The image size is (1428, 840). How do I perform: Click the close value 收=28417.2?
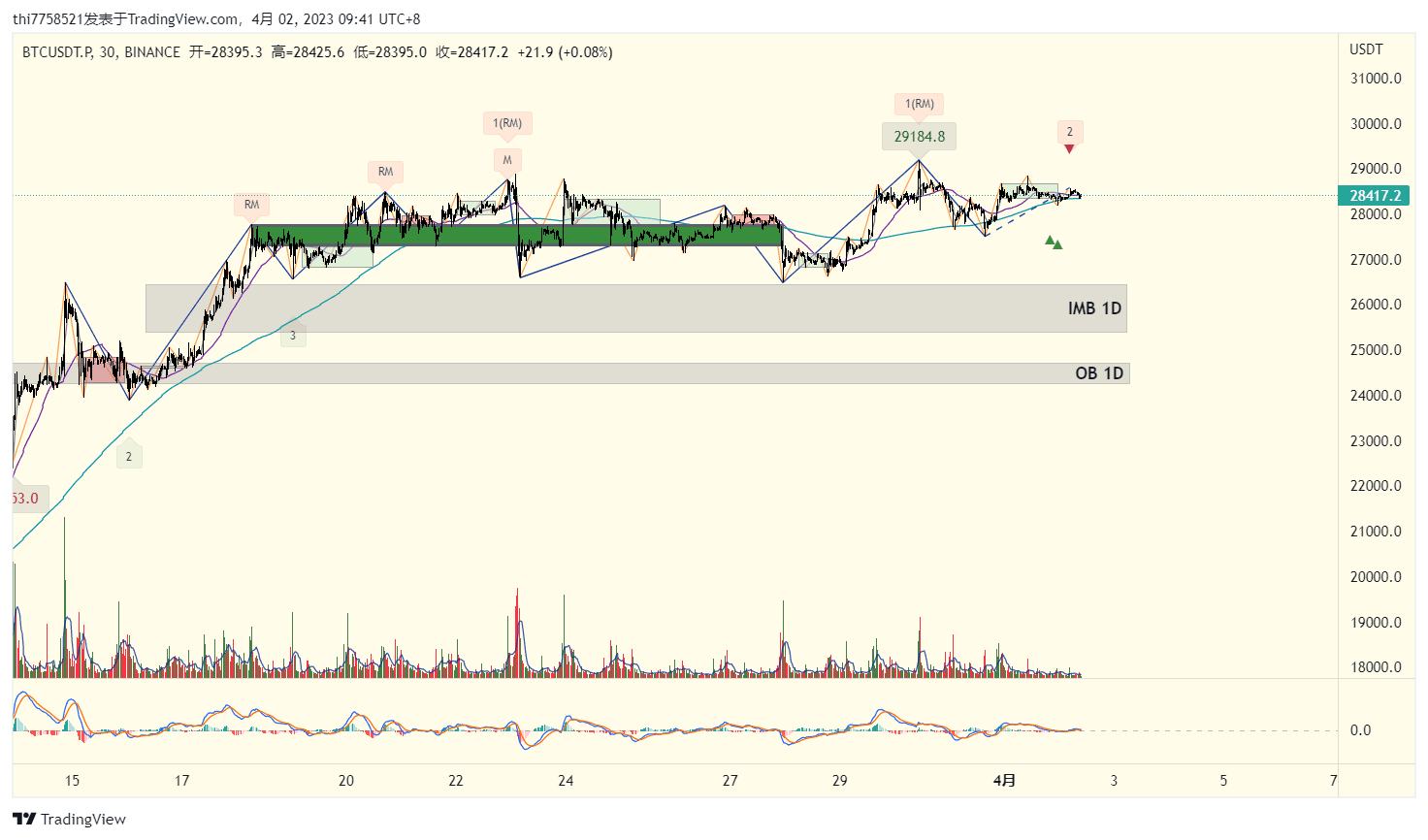471,52
